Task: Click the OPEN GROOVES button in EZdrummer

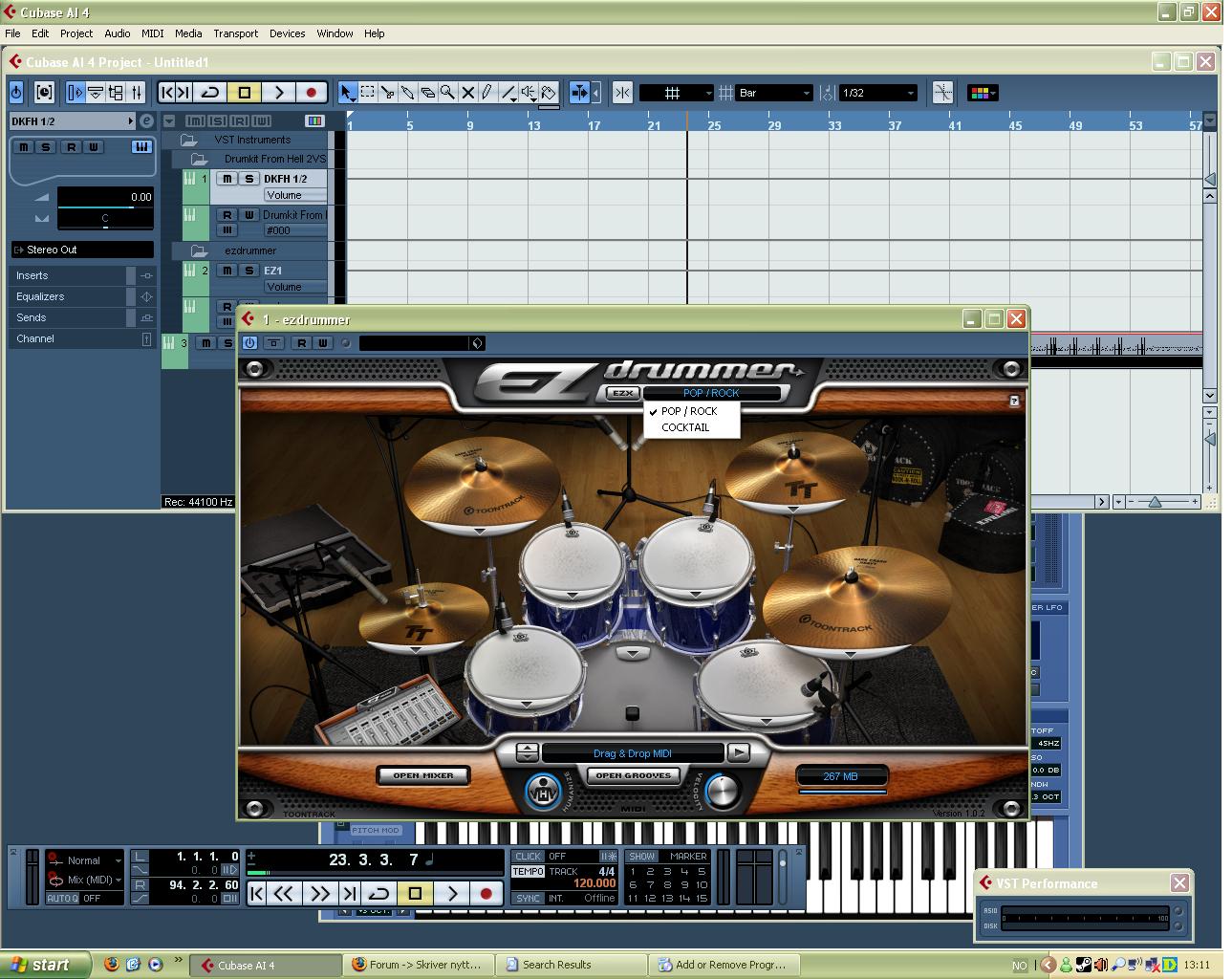Action: tap(633, 775)
